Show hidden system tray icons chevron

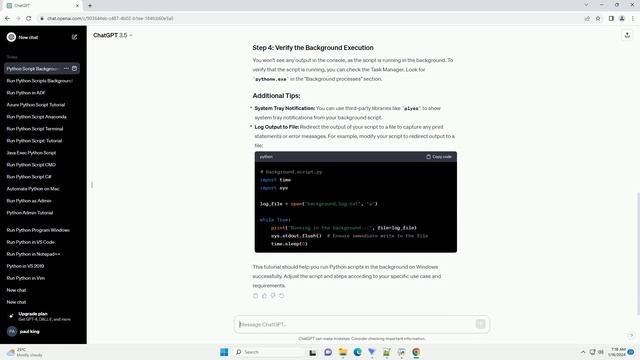click(583, 352)
